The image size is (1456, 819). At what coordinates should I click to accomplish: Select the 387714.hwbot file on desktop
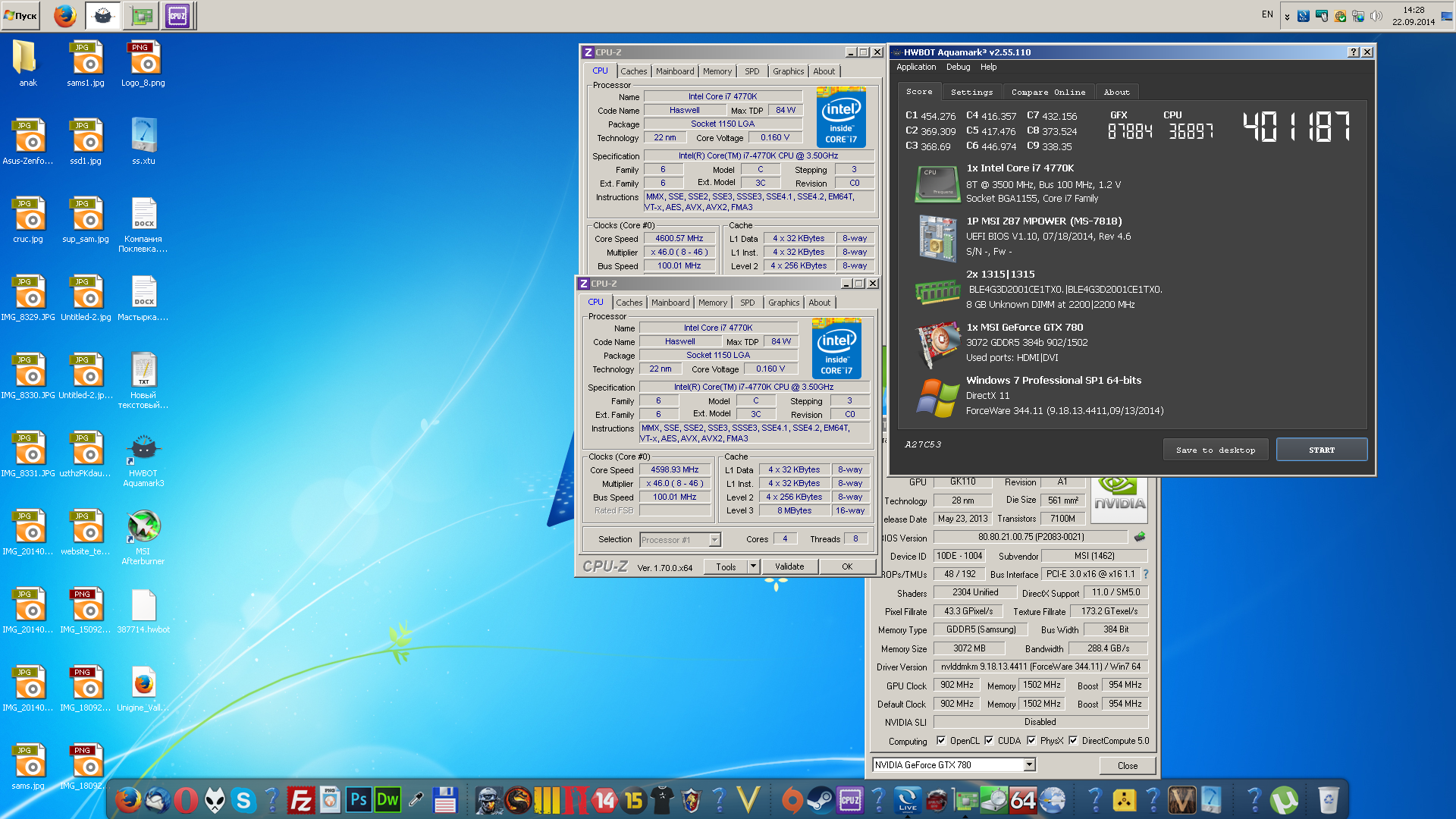tap(143, 611)
